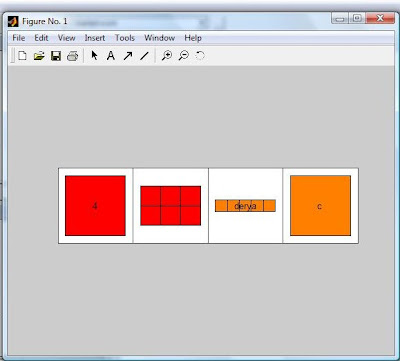Click the orange square labeled c
400x361 pixels.
(320, 206)
